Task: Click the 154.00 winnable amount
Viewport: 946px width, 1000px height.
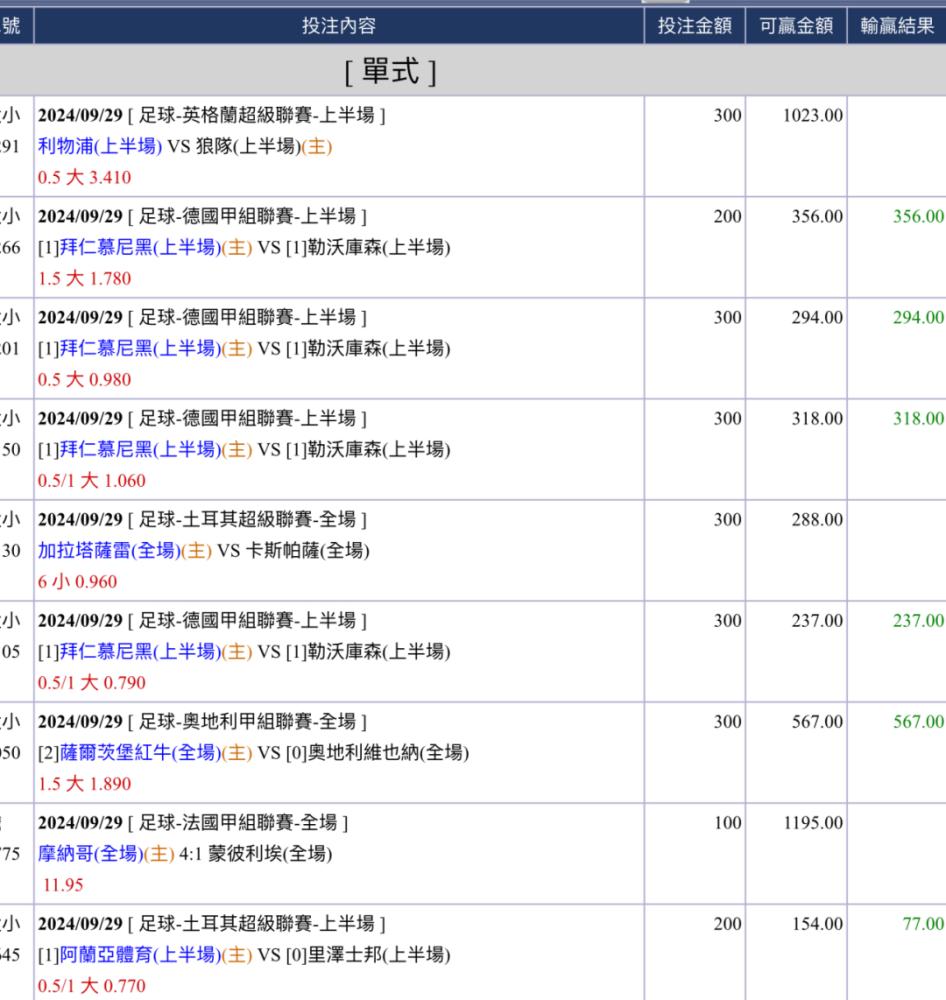Action: pyautogui.click(x=817, y=924)
